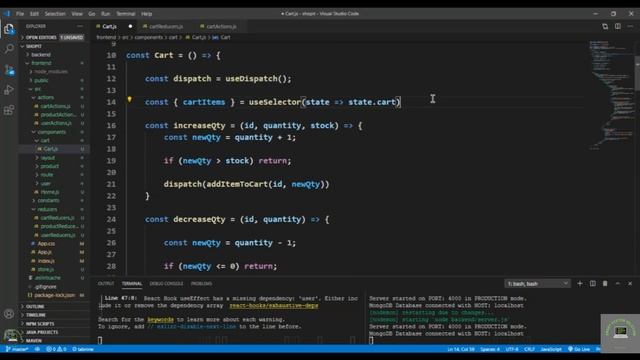Expand the Open Editors section

point(41,37)
